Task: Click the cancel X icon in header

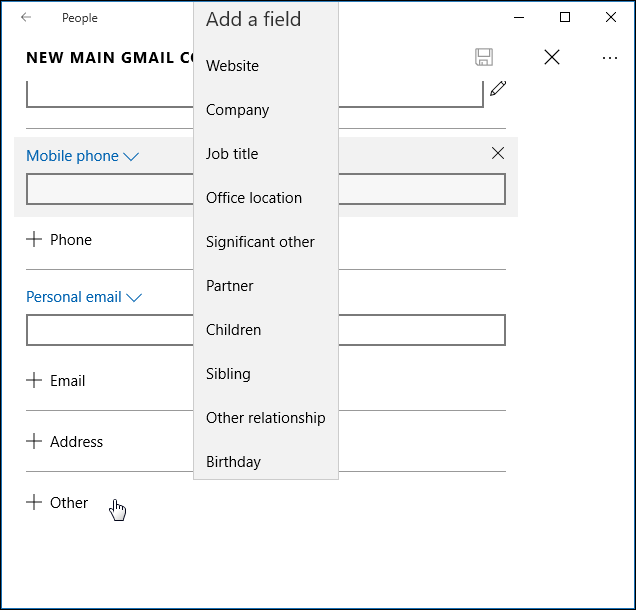Action: click(552, 57)
